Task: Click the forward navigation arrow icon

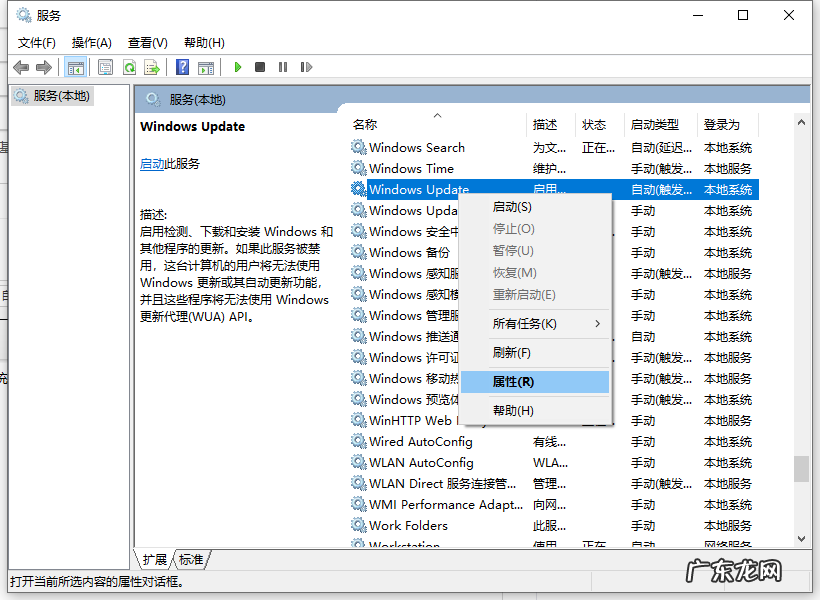Action: pyautogui.click(x=45, y=66)
